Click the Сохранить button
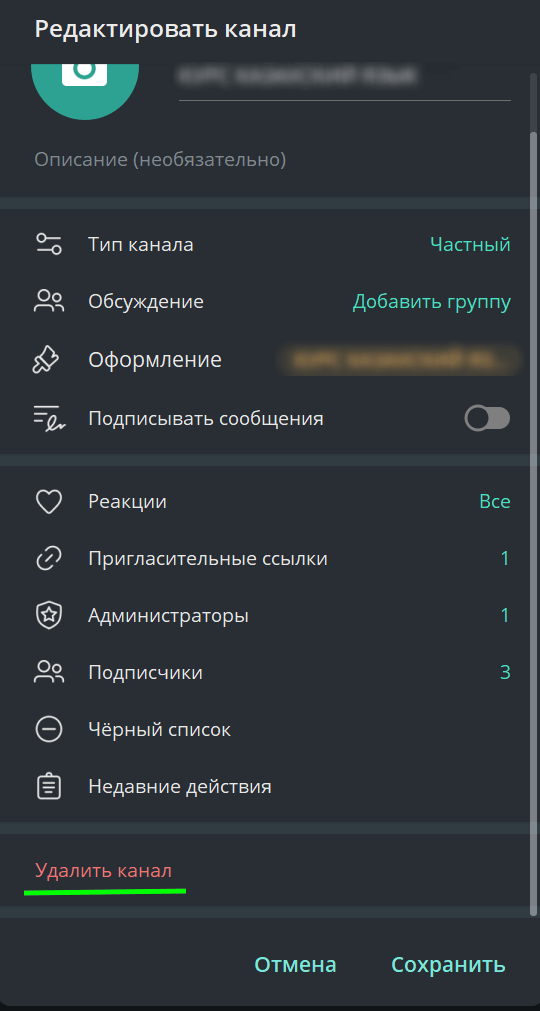The height and width of the screenshot is (1011, 540). 448,965
